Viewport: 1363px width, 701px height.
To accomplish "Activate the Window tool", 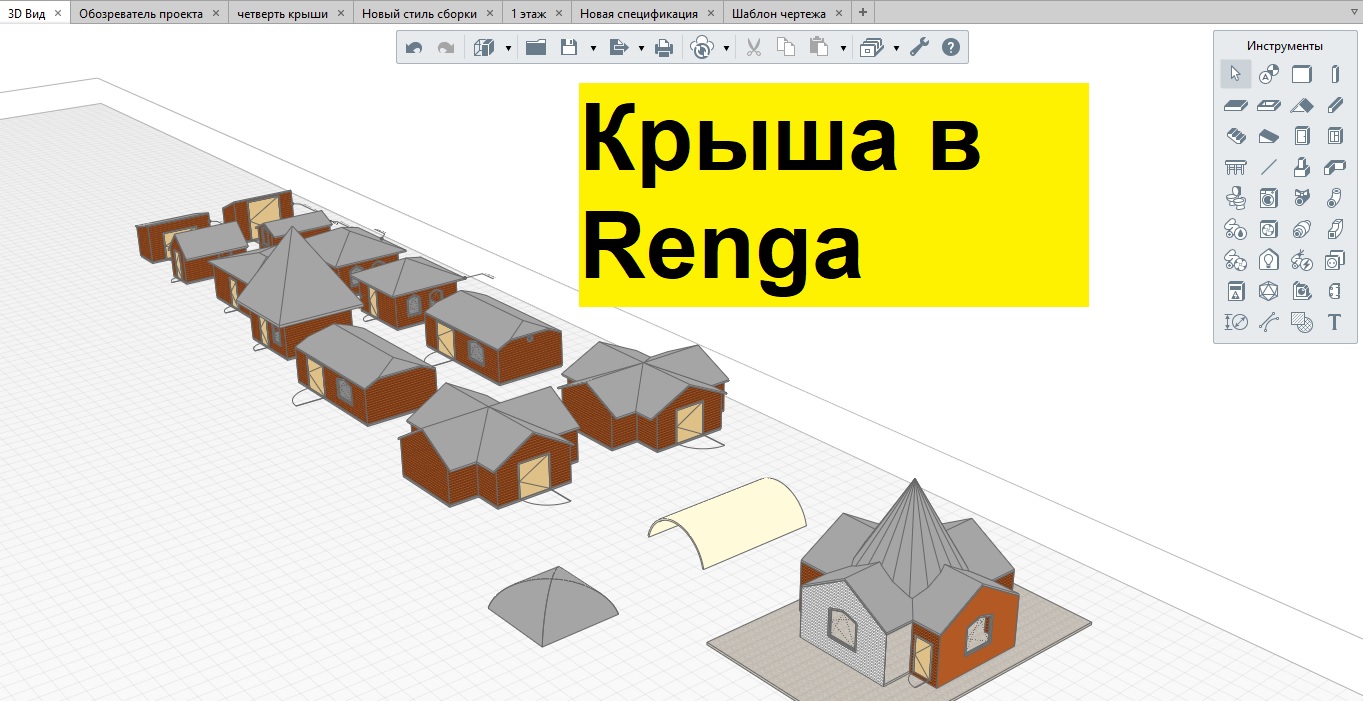I will pos(1334,136).
